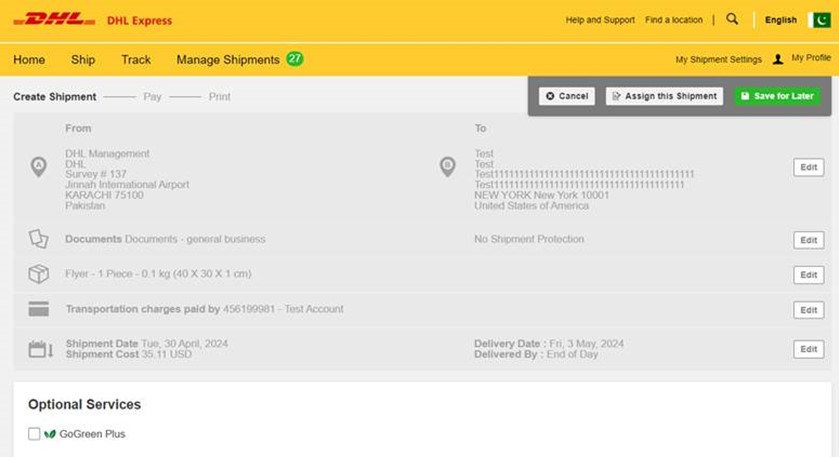Click Delivery Date Fri, 3 May, 2024

click(x=549, y=344)
